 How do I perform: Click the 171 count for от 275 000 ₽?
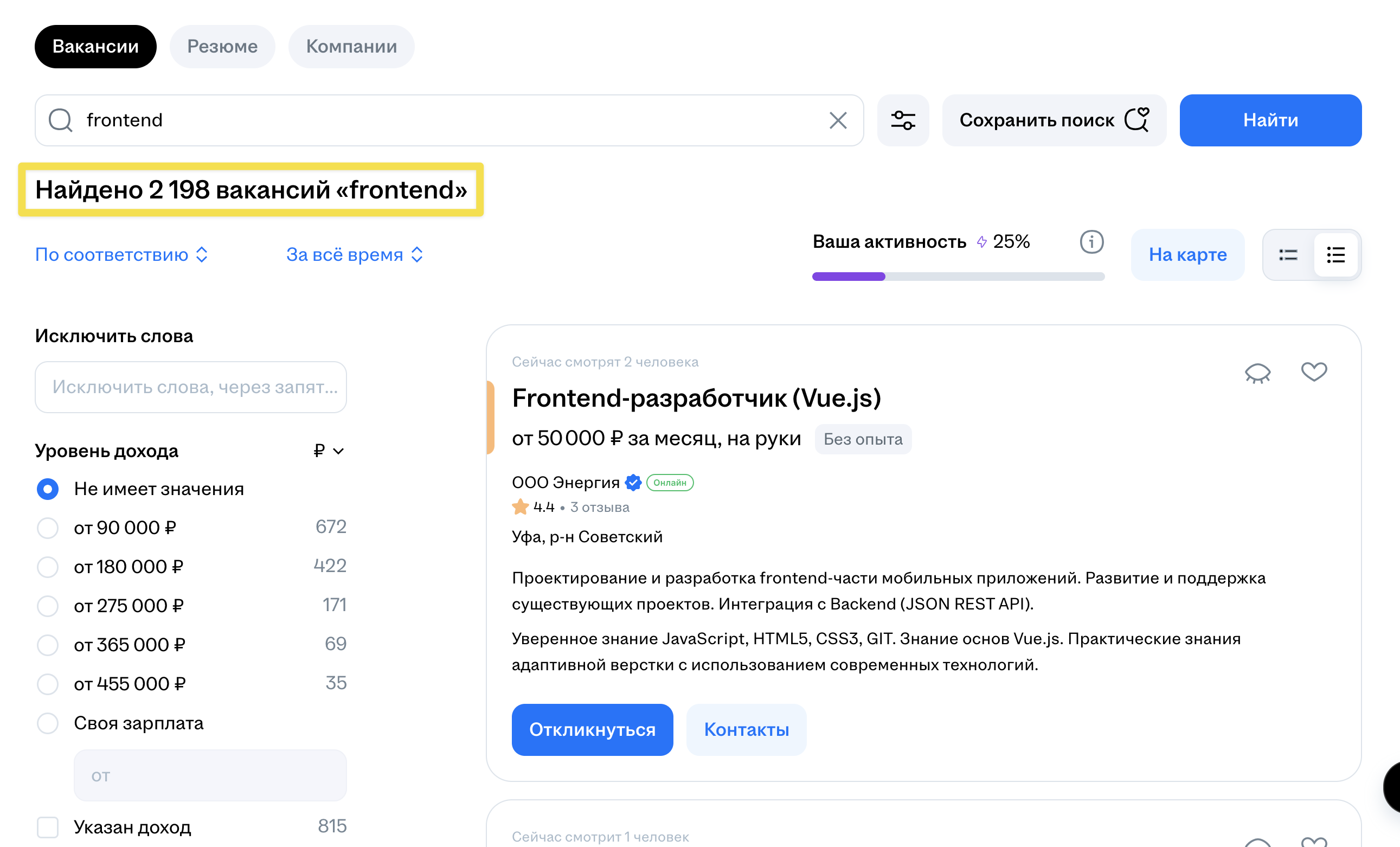click(334, 605)
